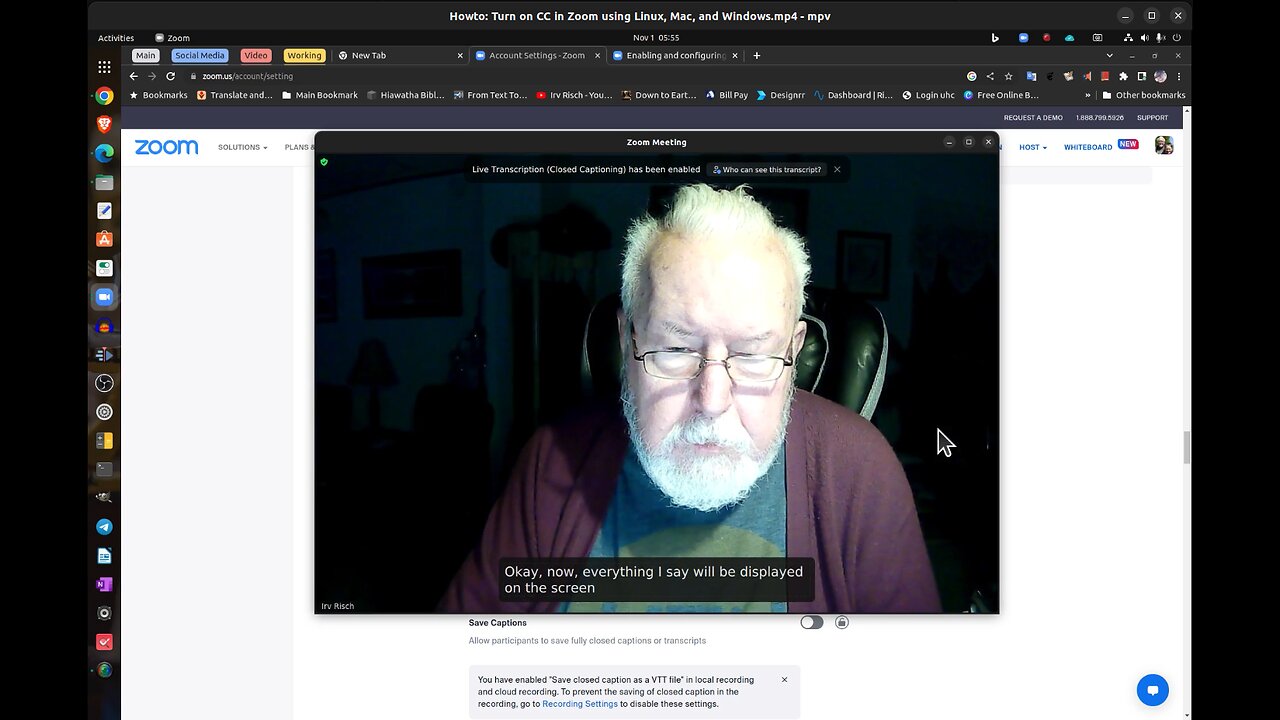Select the Video tab group
This screenshot has height=720, width=1280.
coord(256,55)
